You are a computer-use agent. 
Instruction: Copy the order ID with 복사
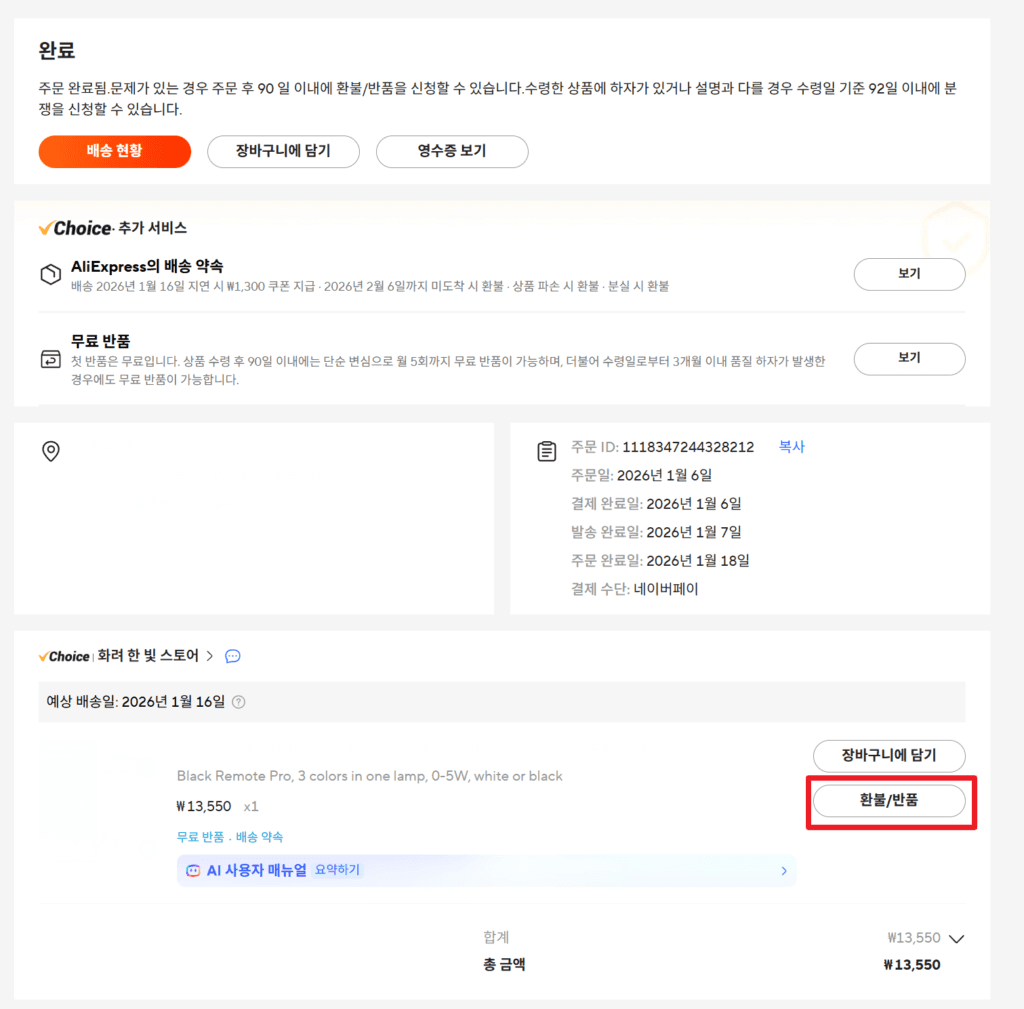[x=791, y=447]
